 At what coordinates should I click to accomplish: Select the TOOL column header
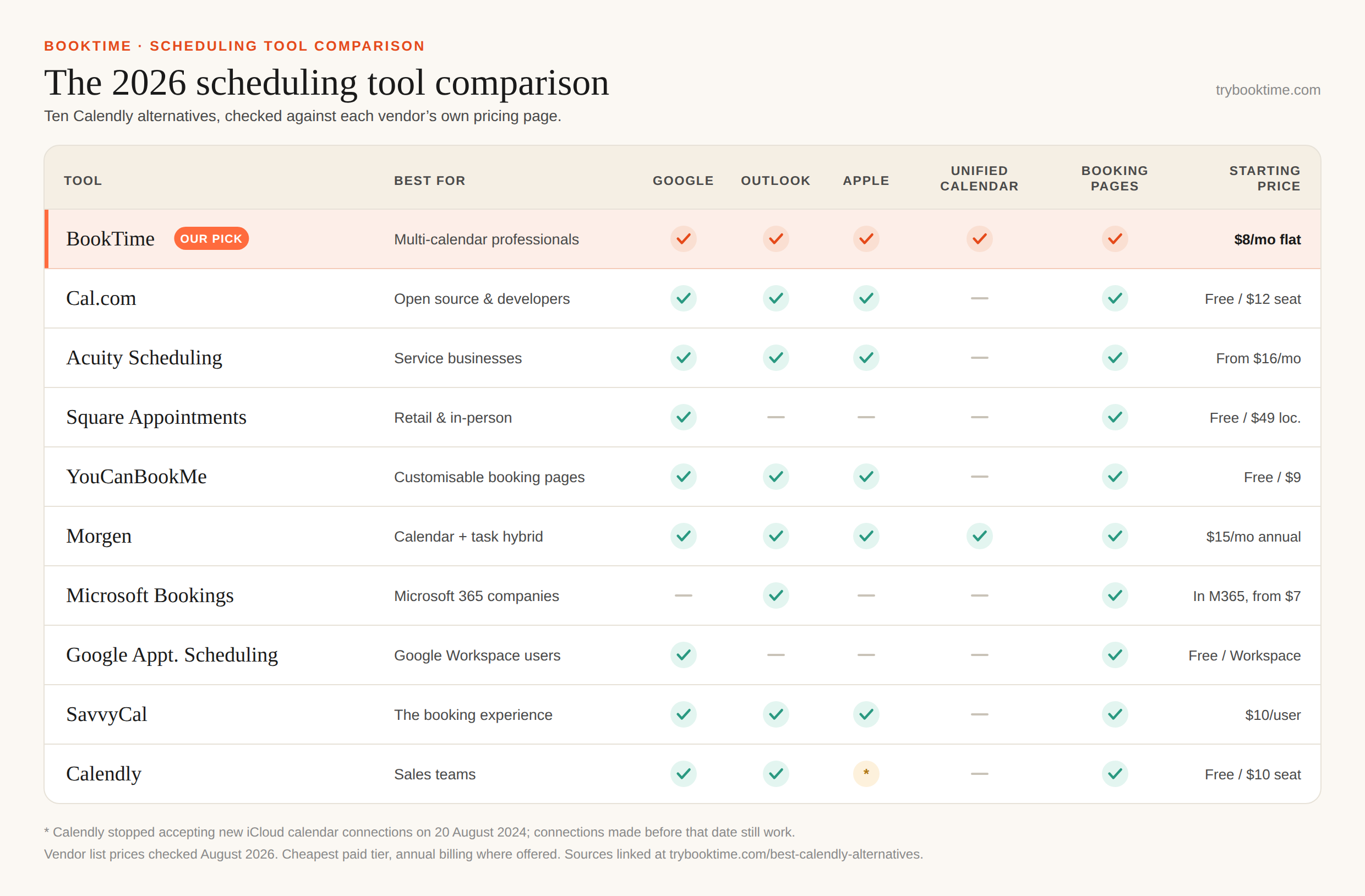(x=83, y=181)
